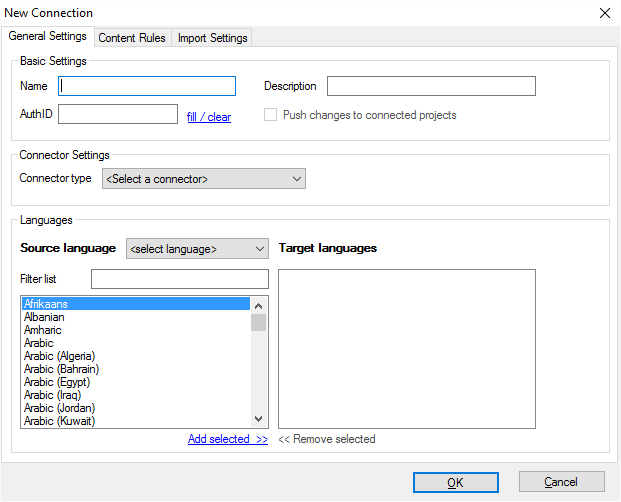Click the fill / clear link

pos(209,117)
